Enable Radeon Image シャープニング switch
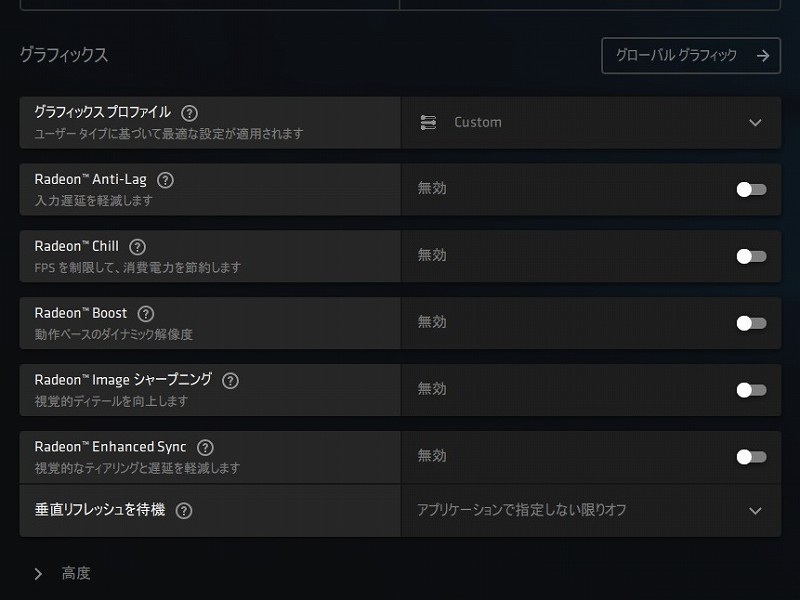The width and height of the screenshot is (800, 600). pos(751,390)
